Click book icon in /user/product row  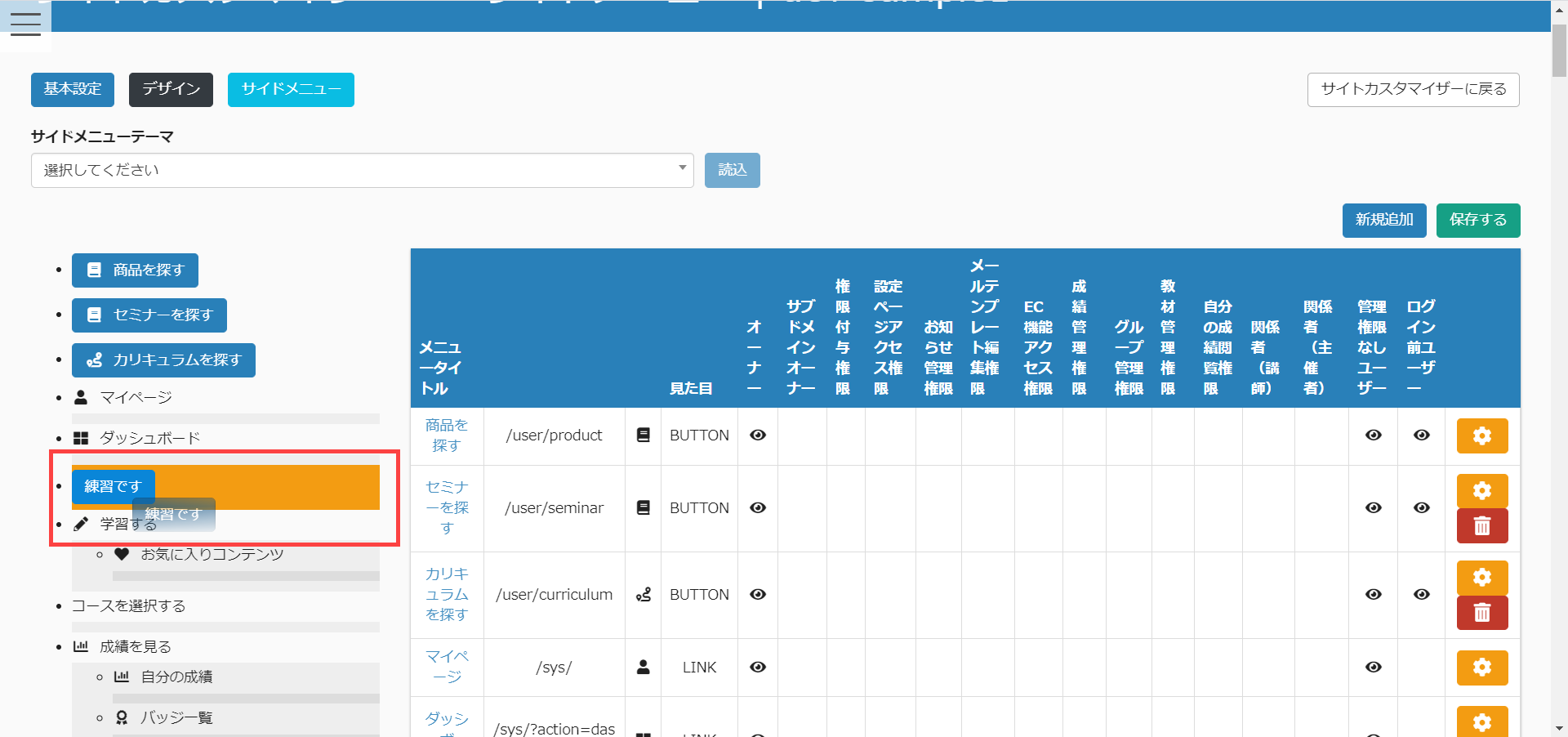point(644,435)
